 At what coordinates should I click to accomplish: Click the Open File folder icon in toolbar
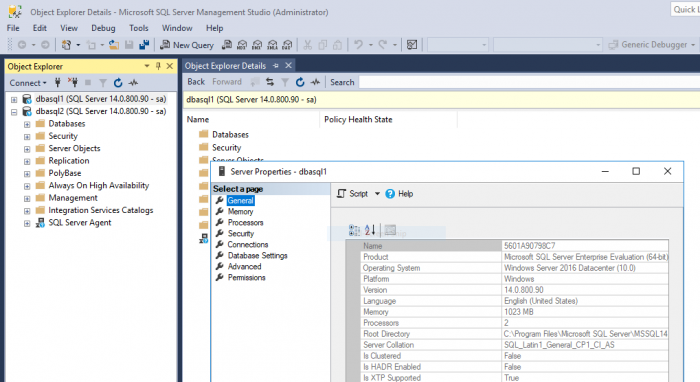(114, 45)
